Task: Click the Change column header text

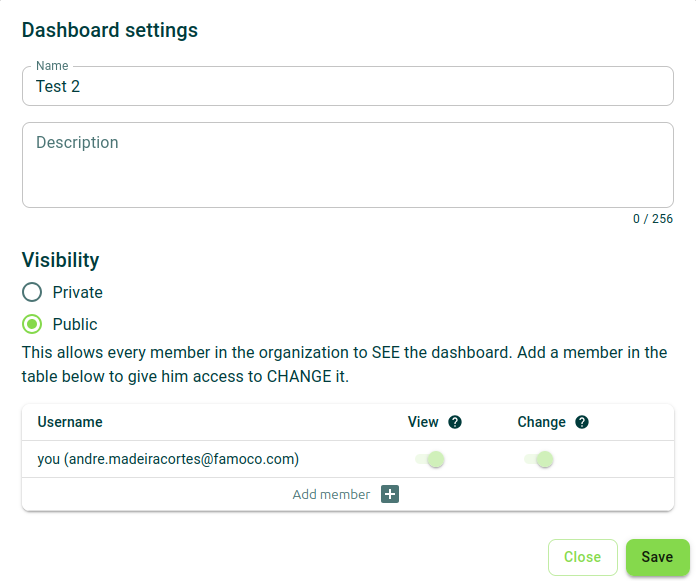Action: click(x=542, y=422)
